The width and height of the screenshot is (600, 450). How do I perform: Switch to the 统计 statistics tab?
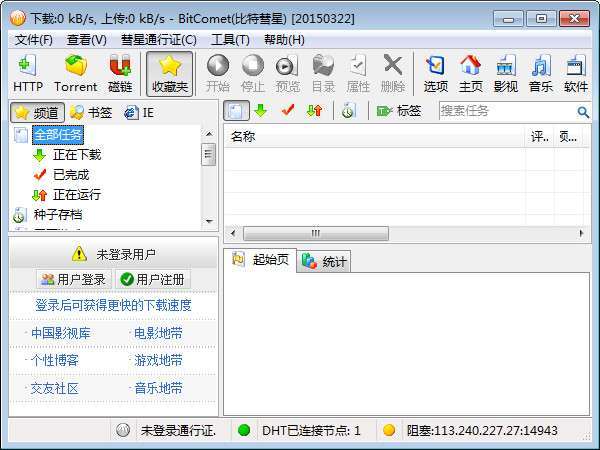(x=324, y=262)
